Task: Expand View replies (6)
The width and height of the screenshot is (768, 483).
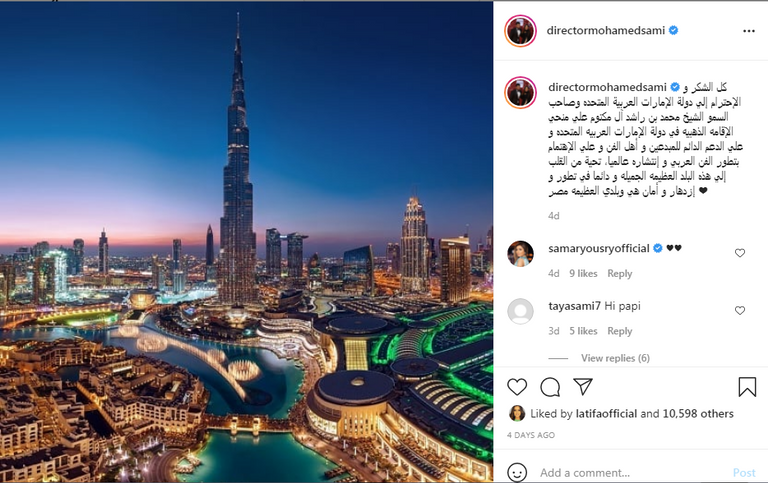Action: (x=615, y=358)
